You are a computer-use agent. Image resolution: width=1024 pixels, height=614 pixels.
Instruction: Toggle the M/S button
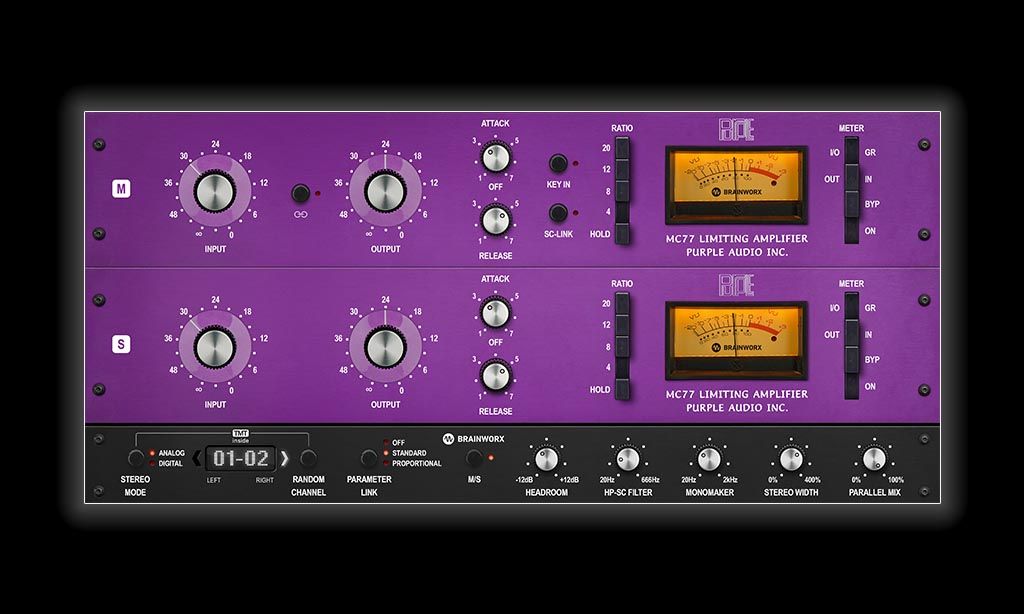click(475, 458)
